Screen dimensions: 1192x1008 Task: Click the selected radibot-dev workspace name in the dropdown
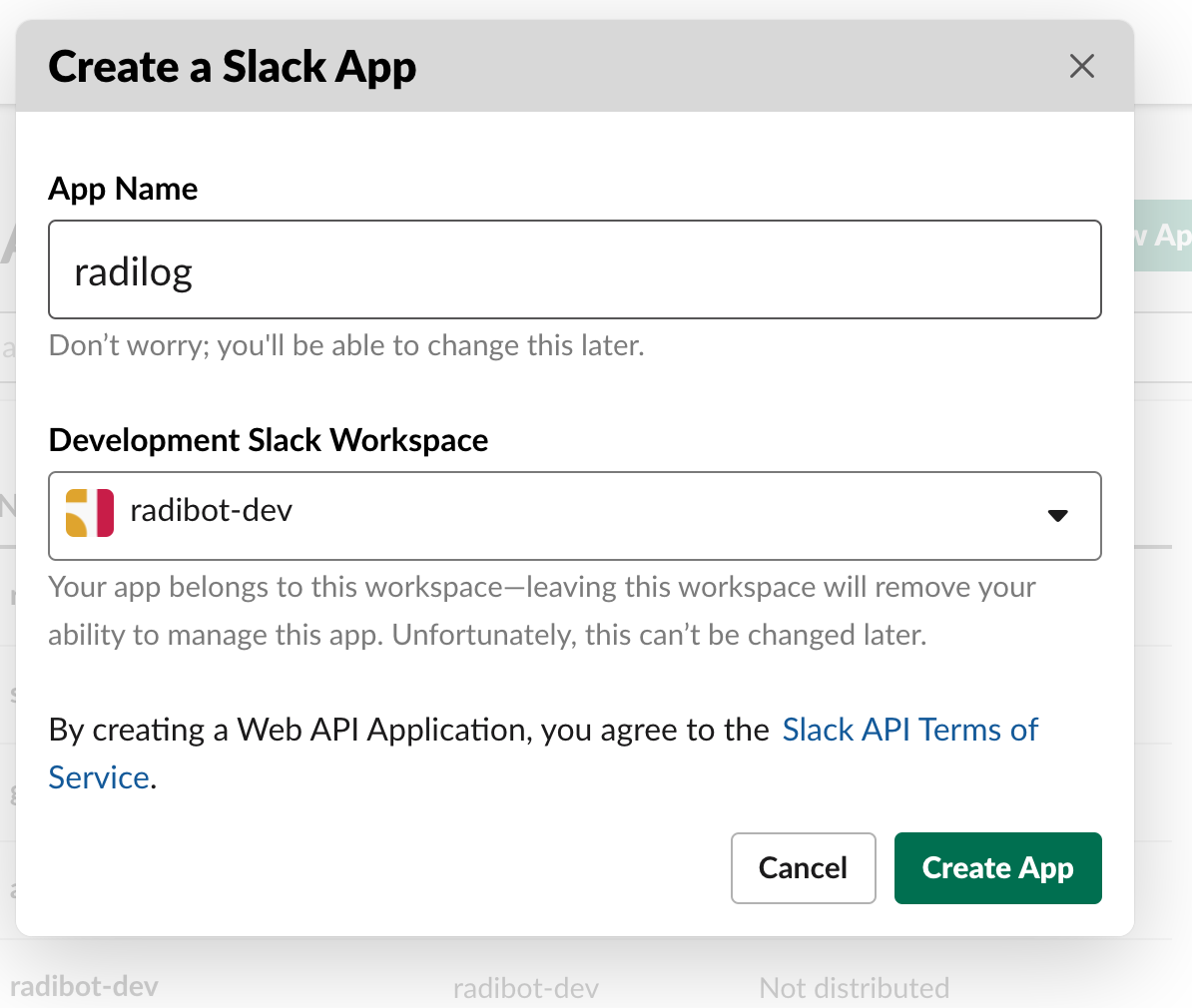[x=212, y=511]
